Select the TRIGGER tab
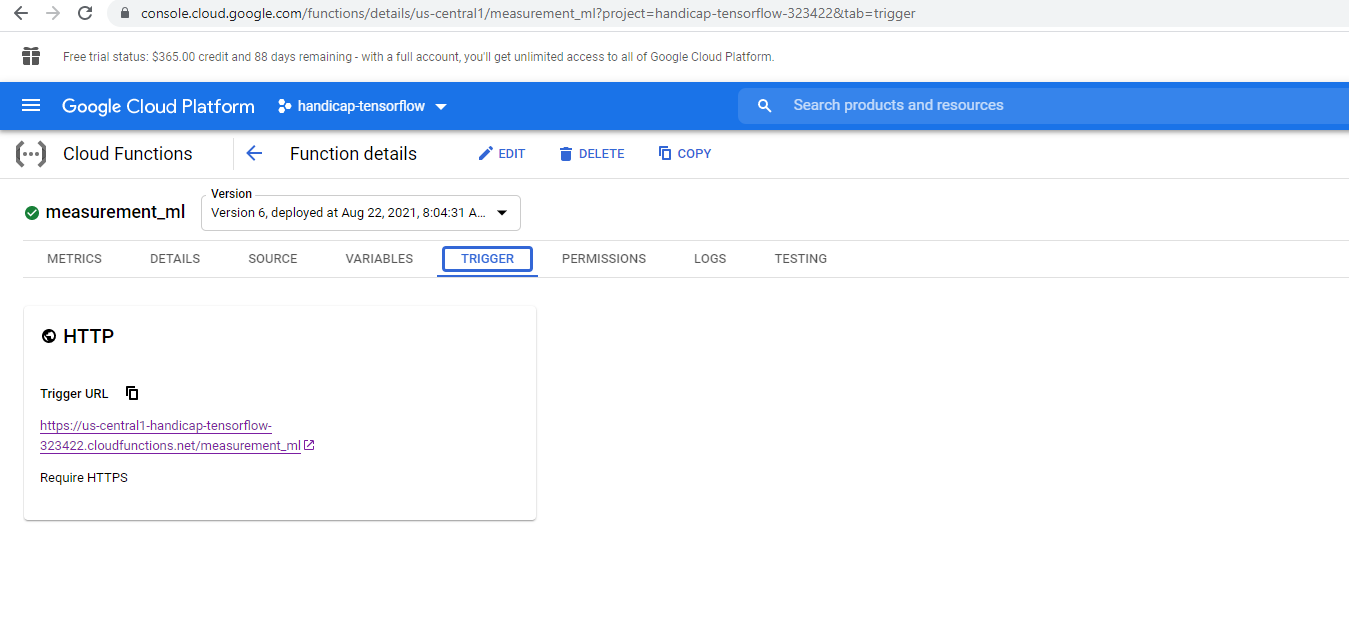Viewport: 1349px width, 640px height. coord(487,259)
